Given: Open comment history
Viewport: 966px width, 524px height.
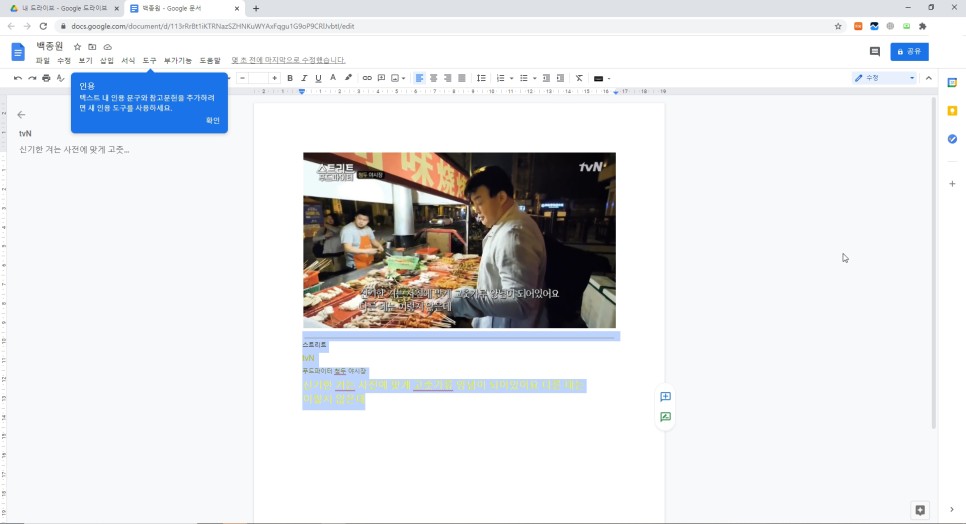Looking at the screenshot, I should coord(875,52).
